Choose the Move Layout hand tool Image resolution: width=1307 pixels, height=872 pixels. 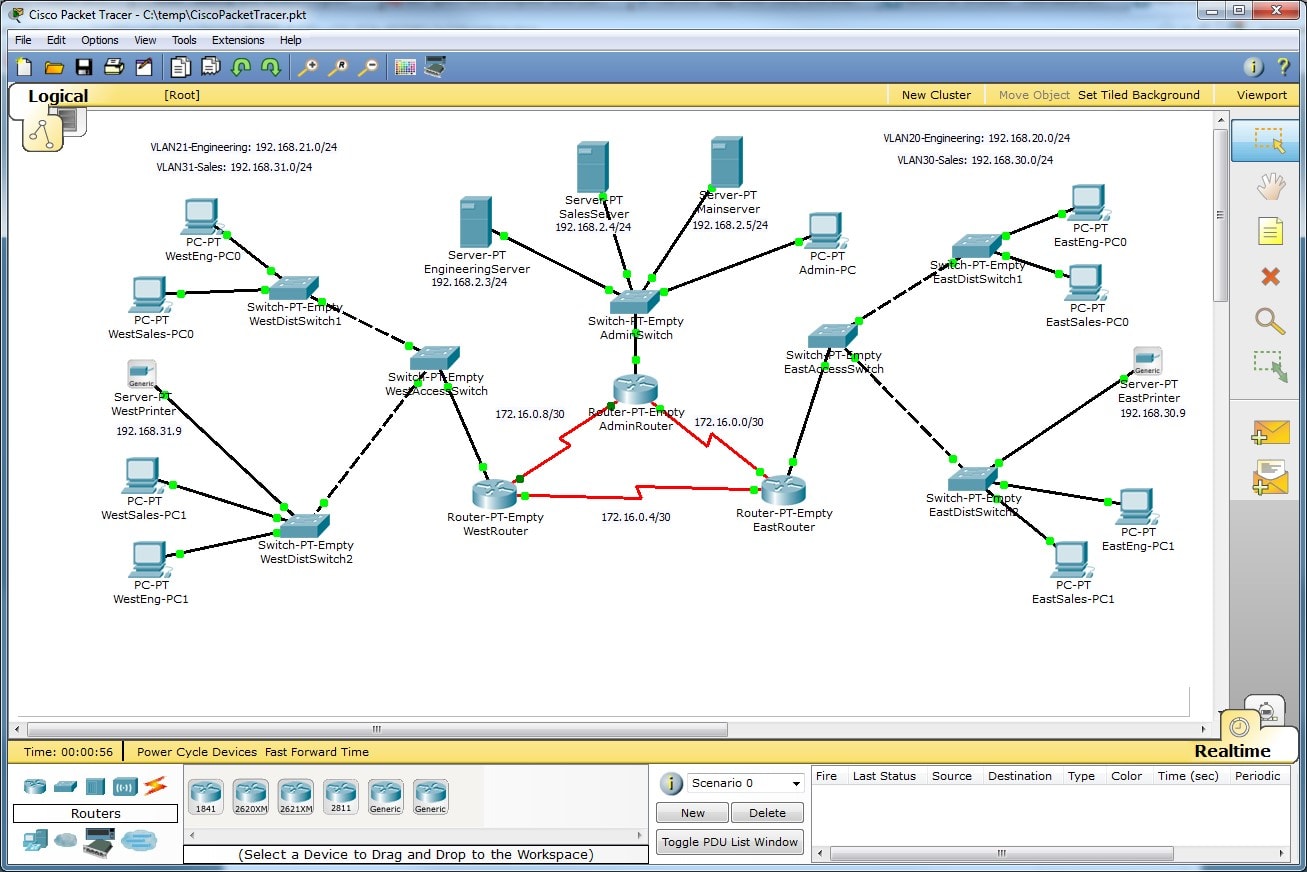click(x=1270, y=186)
